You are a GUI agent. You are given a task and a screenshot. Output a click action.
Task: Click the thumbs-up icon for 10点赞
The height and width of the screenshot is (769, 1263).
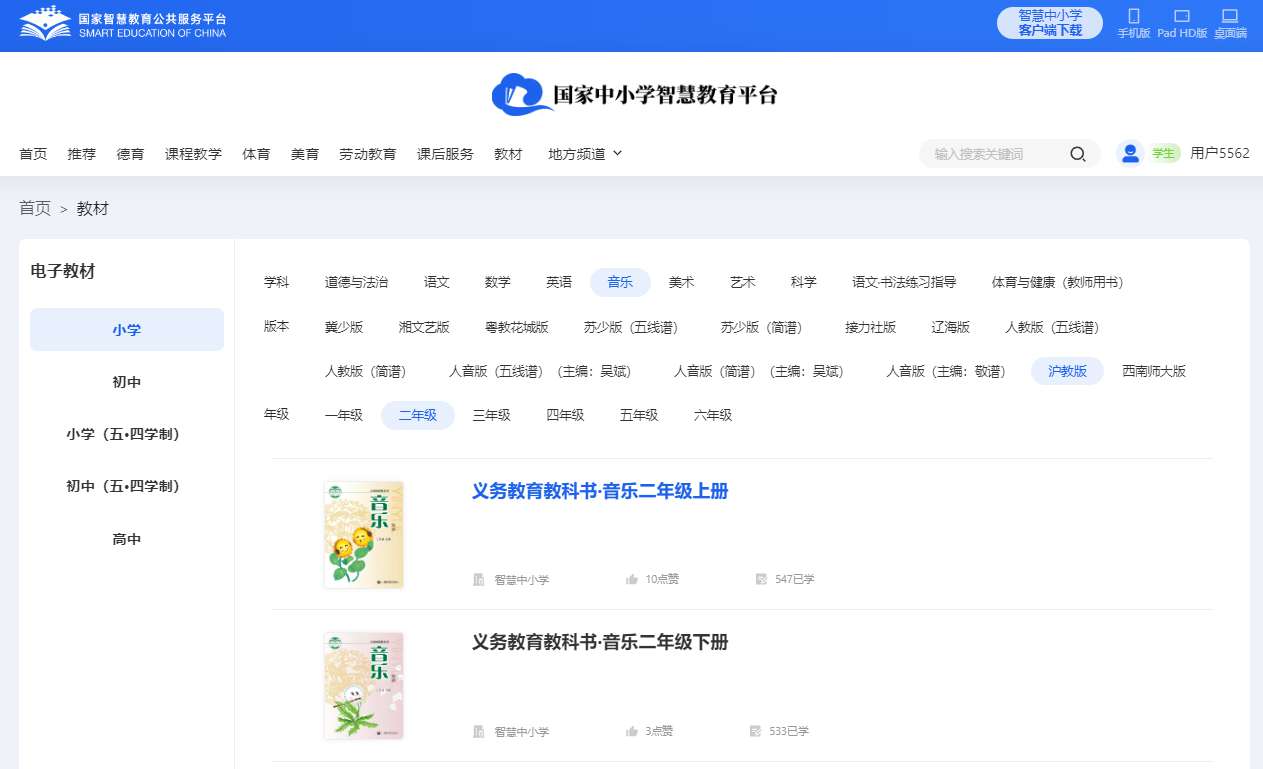(632, 579)
